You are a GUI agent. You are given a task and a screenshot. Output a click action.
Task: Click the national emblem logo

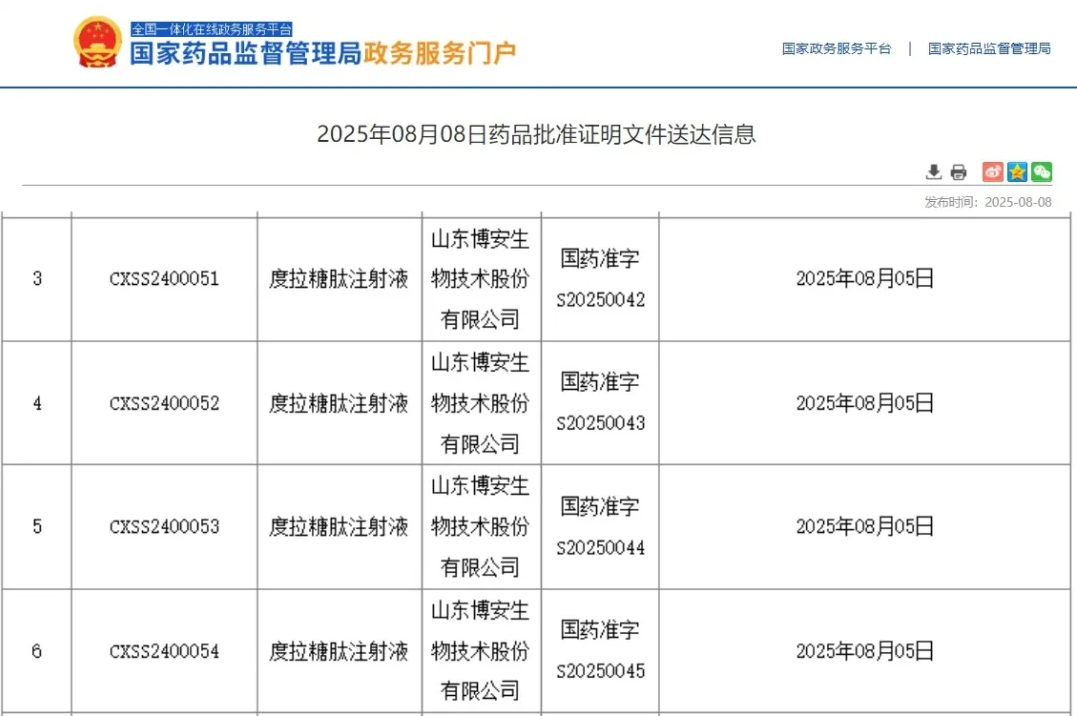[97, 43]
